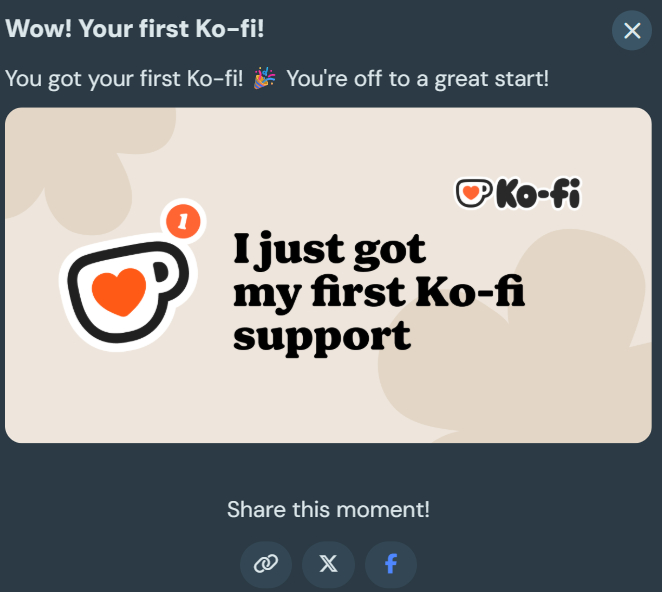Screen dimensions: 662x592
Task: Click the "You're off to a great start!" text
Action: point(417,78)
